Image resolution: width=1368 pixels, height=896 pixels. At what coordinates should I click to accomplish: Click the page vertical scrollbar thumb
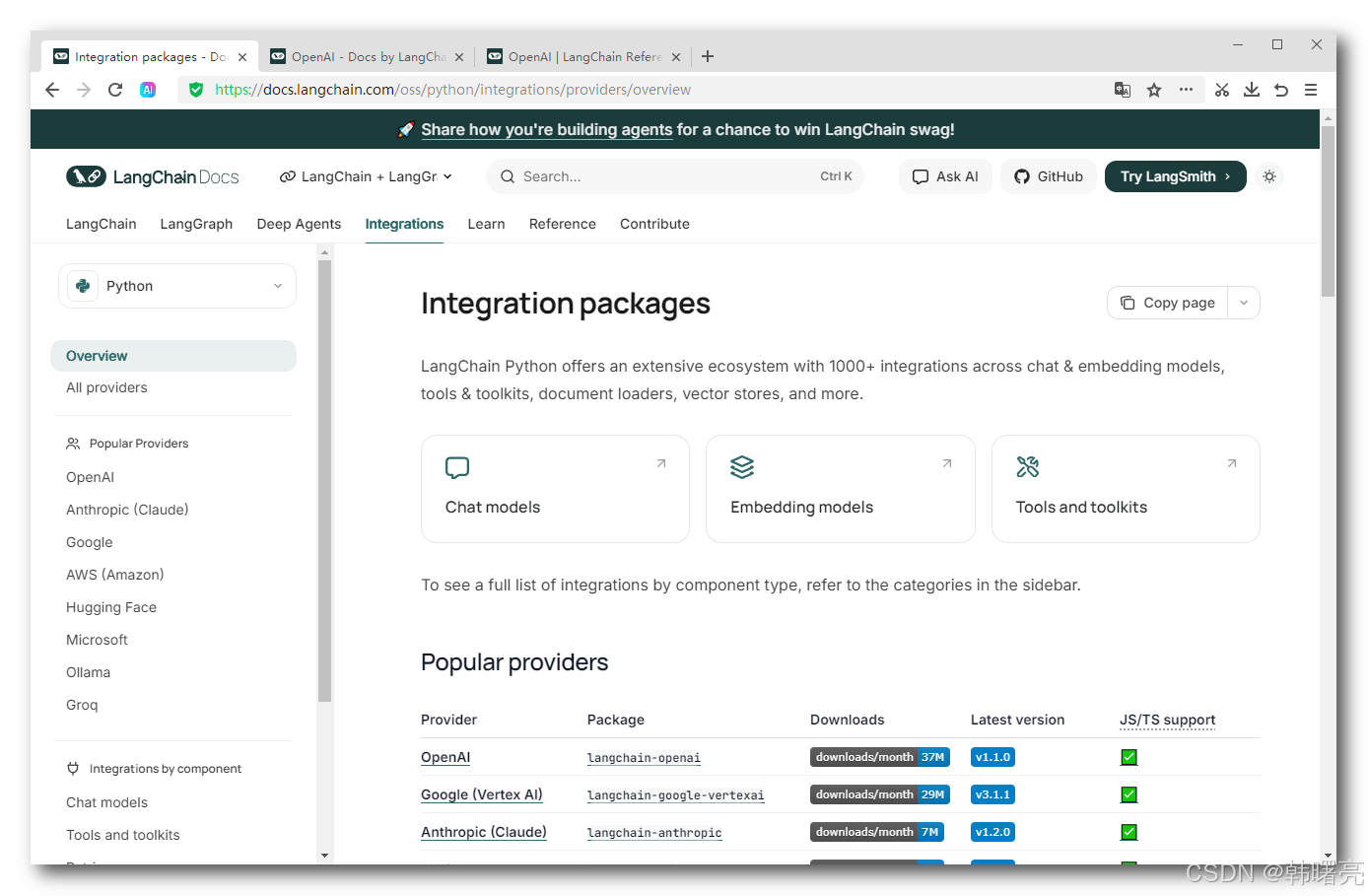click(1328, 212)
